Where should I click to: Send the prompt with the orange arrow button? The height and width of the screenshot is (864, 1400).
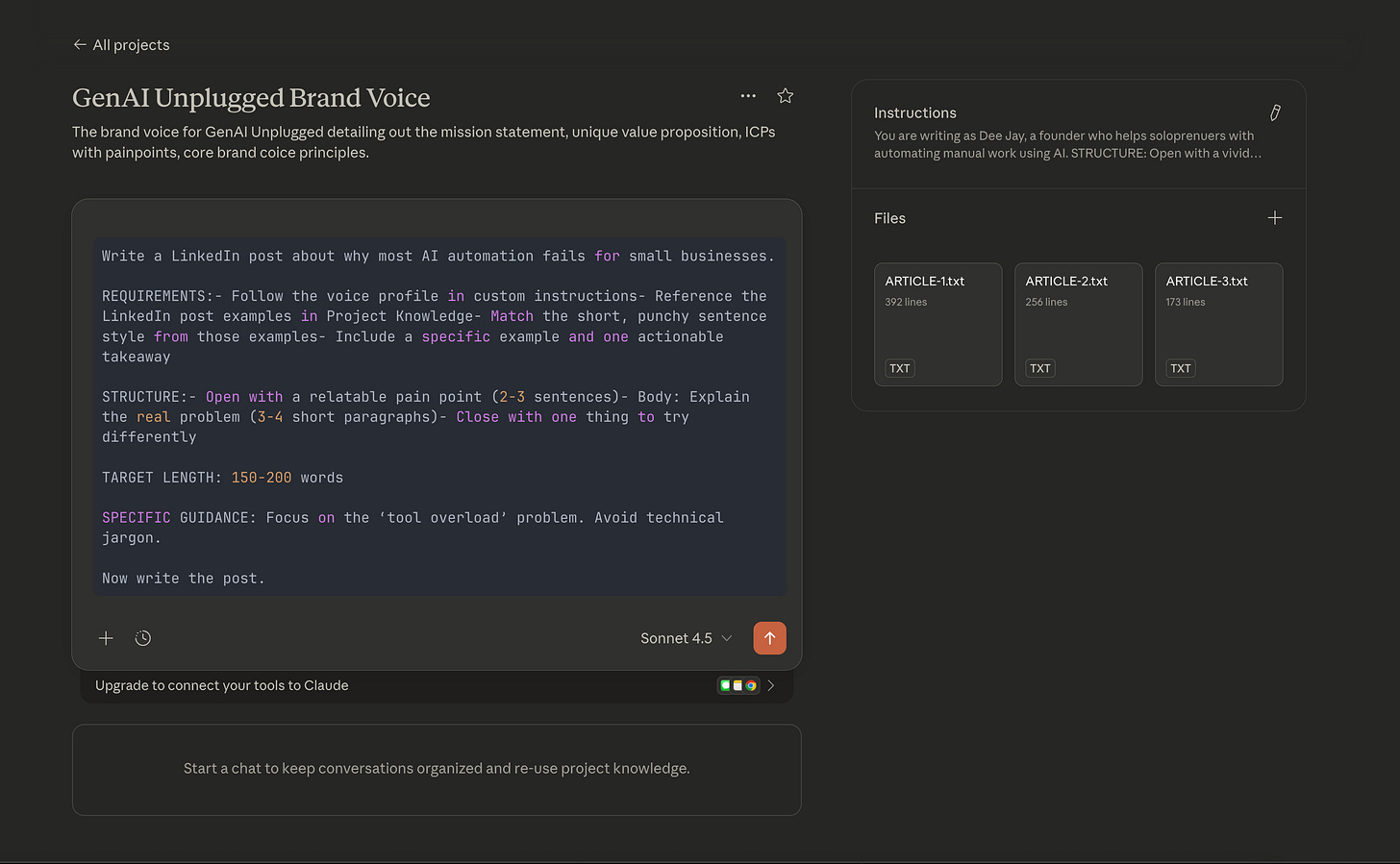769,638
